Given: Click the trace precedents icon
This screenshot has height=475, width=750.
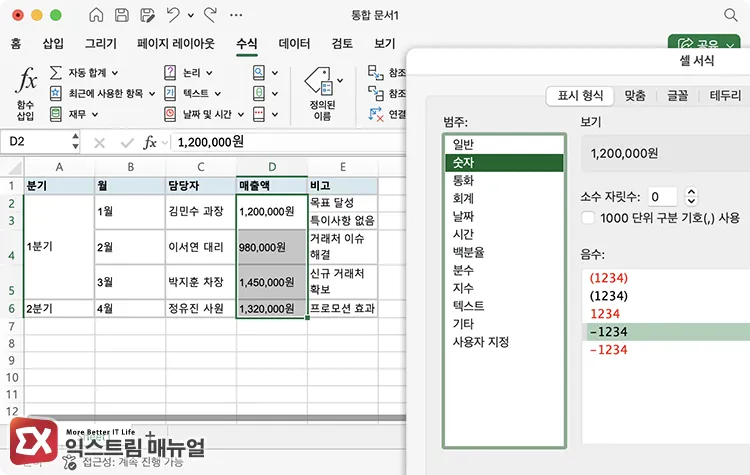Looking at the screenshot, I should click(x=375, y=73).
